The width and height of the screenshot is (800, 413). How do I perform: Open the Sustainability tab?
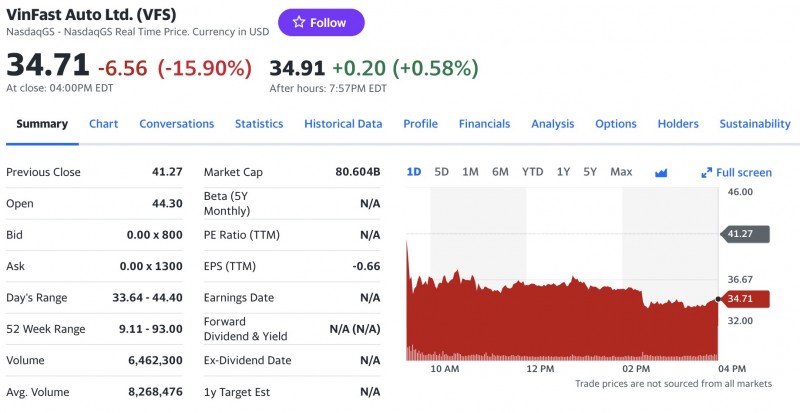(x=754, y=124)
